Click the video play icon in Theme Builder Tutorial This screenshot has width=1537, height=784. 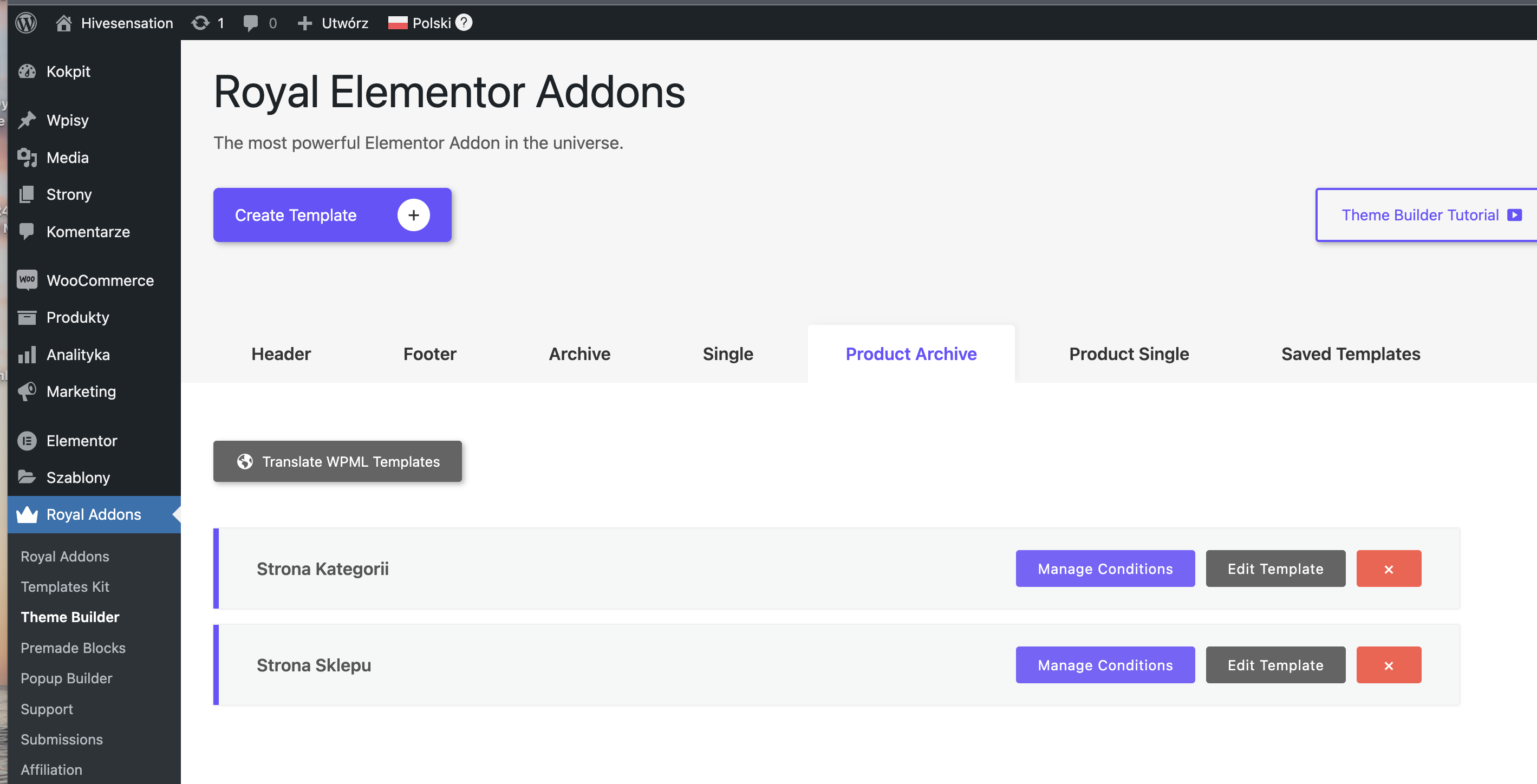[1514, 215]
